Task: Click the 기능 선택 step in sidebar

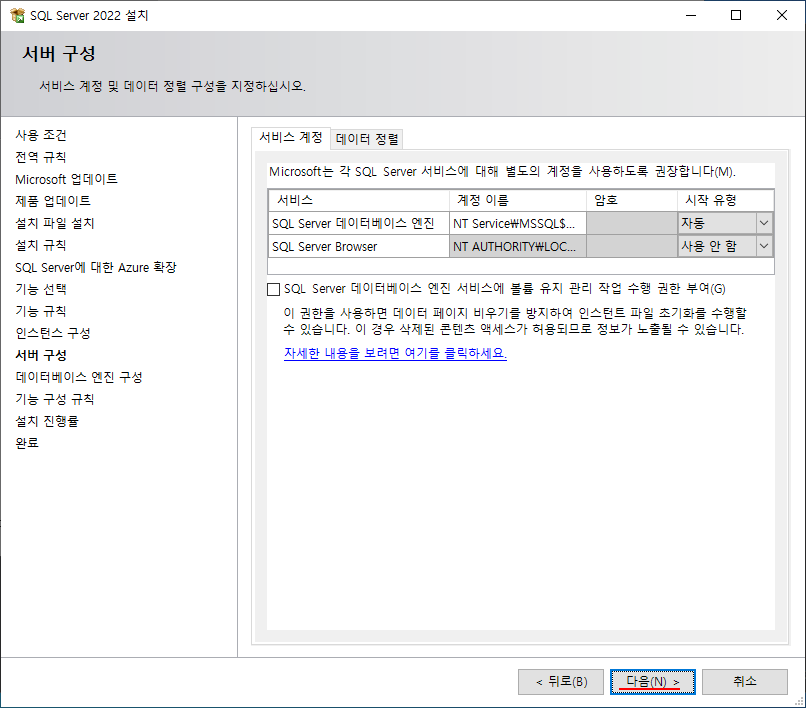Action: point(41,289)
